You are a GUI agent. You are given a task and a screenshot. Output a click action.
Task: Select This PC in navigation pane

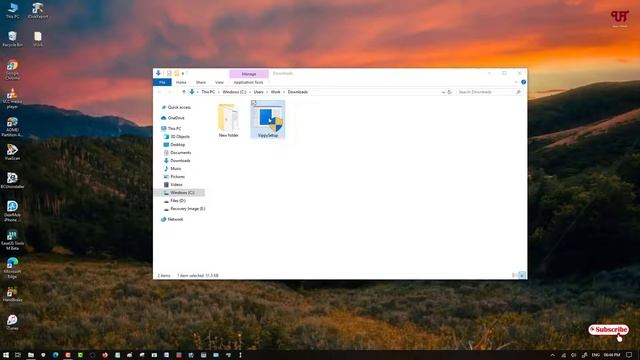click(174, 129)
